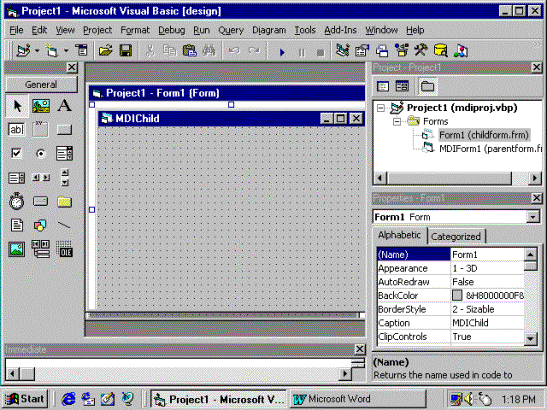Select the TextBox control tool
Screen dimensions: 547x410
click(x=16, y=129)
